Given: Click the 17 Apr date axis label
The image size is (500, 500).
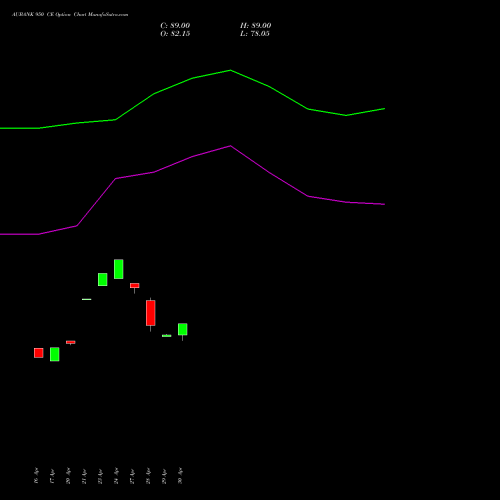Looking at the screenshot, I should (52, 476).
